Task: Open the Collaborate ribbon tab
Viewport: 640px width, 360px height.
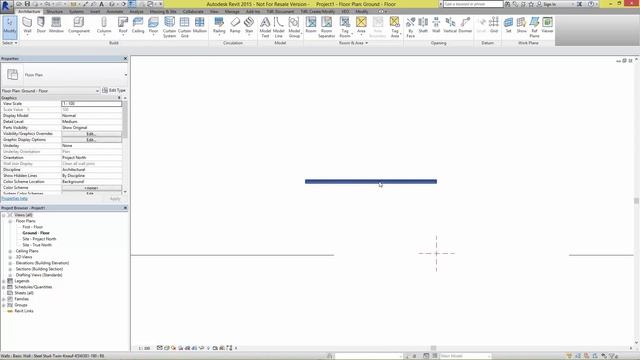Action: point(193,11)
